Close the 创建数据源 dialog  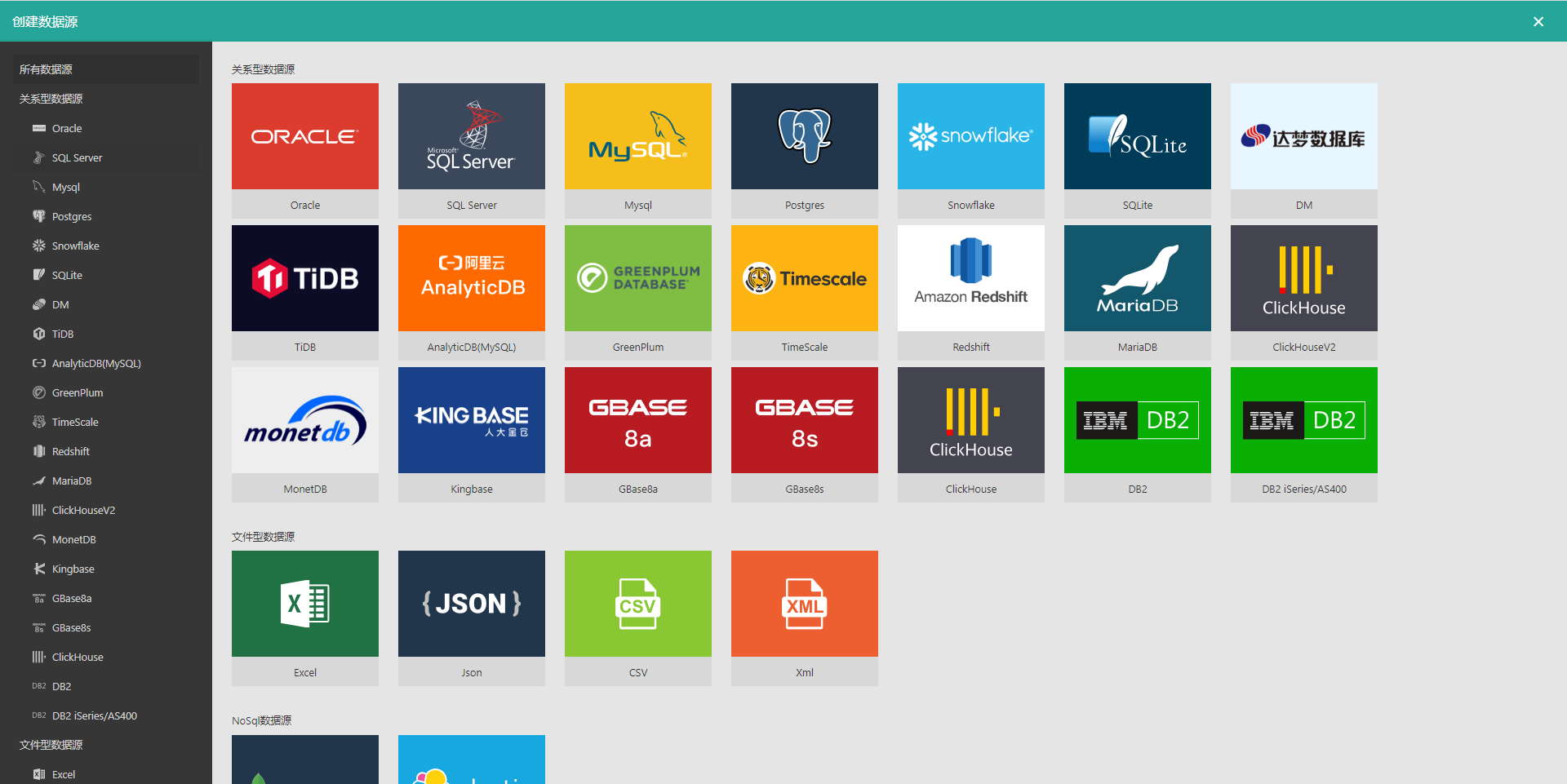click(x=1538, y=22)
